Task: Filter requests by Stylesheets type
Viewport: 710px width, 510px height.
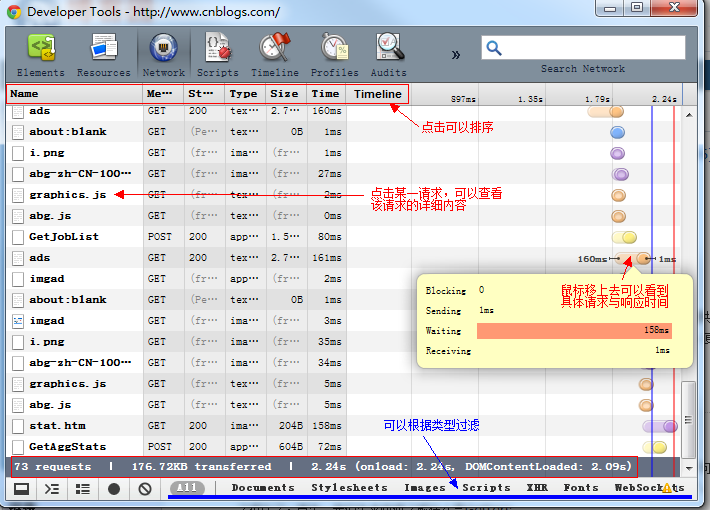Action: click(349, 488)
